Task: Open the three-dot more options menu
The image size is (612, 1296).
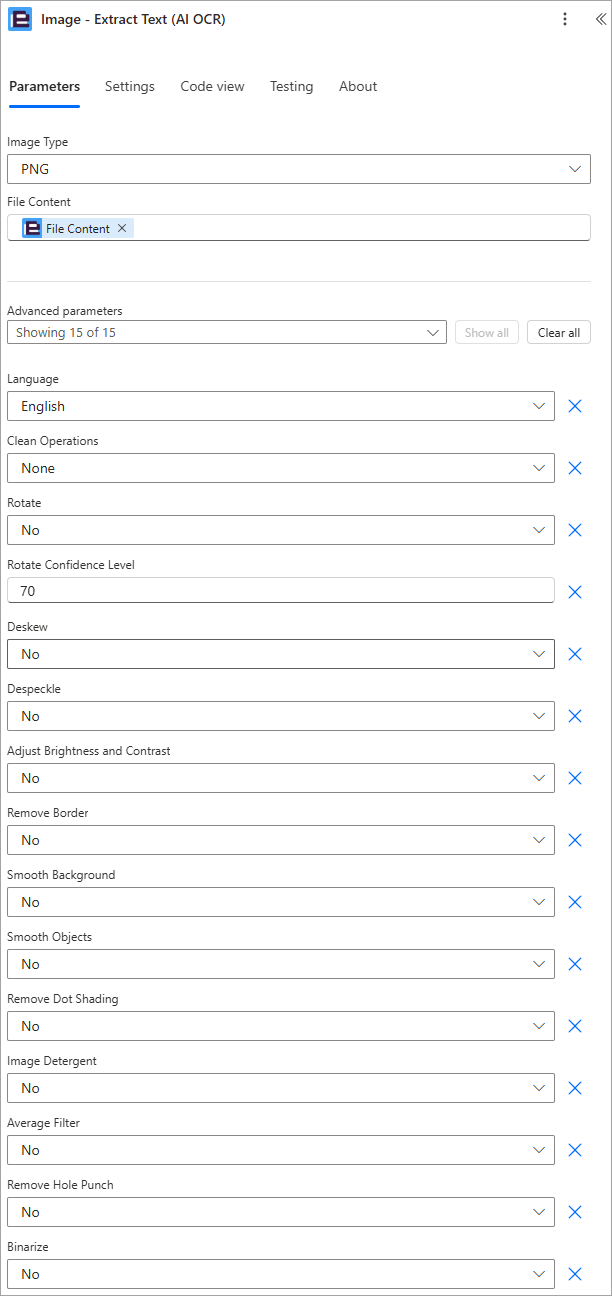Action: click(x=565, y=19)
